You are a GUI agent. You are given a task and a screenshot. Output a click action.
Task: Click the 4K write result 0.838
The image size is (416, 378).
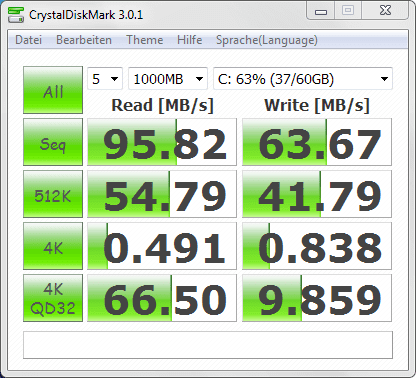[317, 246]
